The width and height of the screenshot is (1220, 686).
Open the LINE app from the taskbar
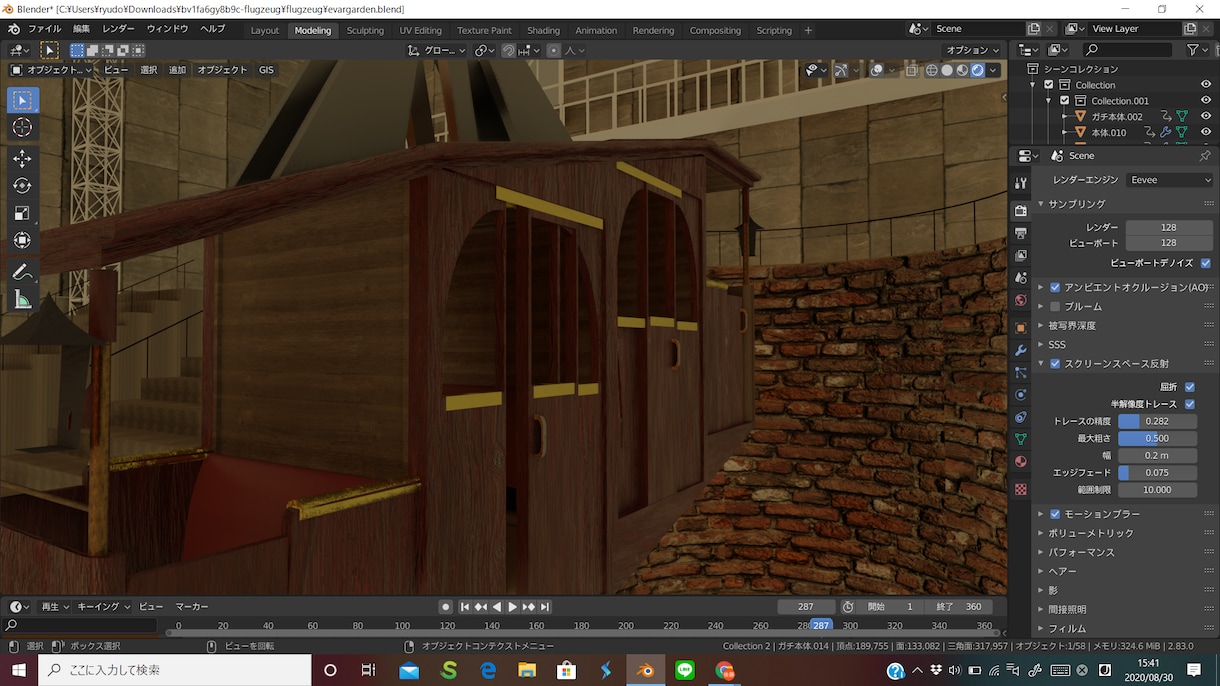[x=685, y=670]
